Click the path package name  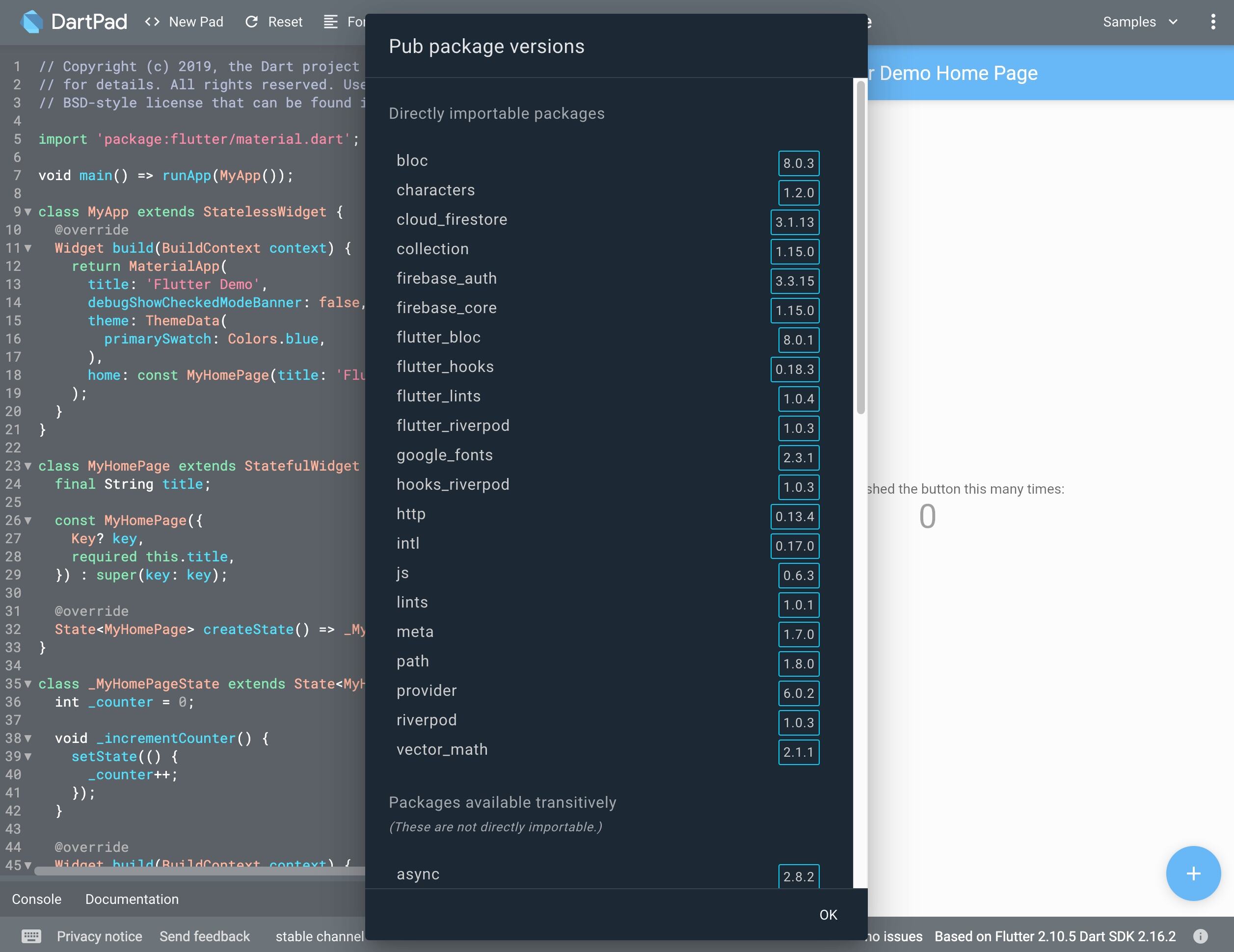pos(412,661)
